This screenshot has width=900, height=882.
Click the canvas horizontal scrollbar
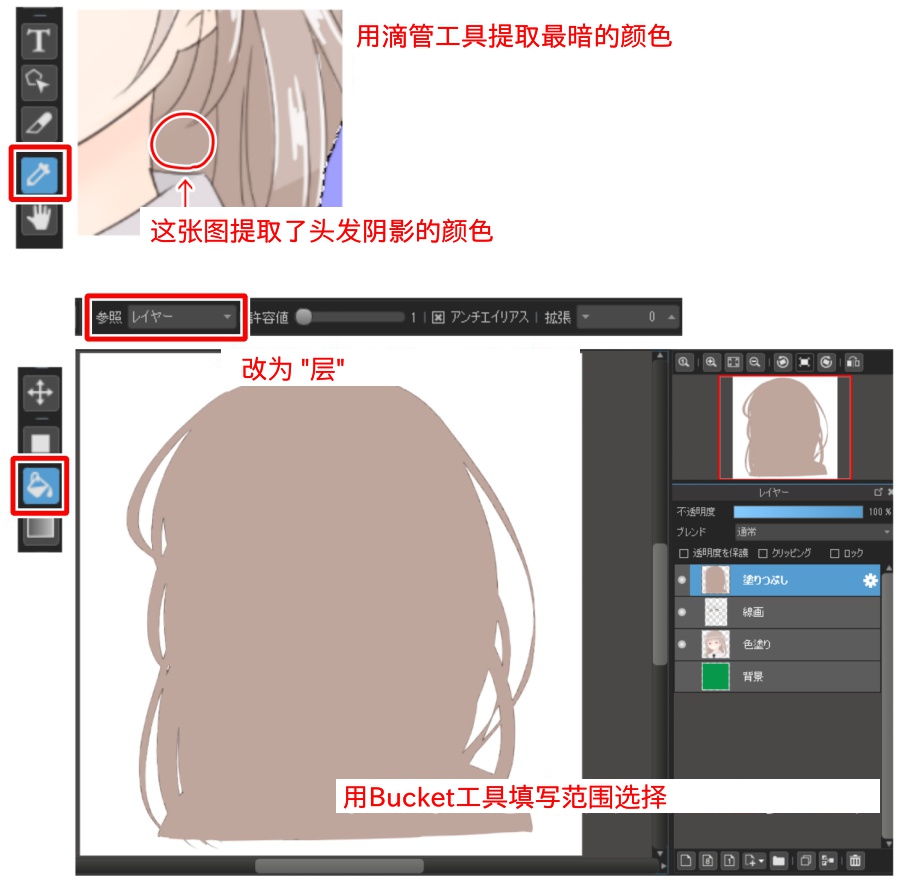[339, 865]
